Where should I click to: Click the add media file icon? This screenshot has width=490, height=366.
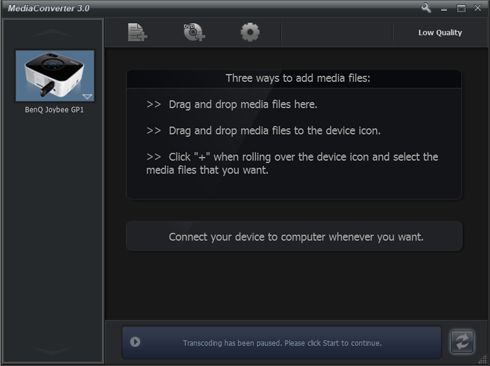(x=137, y=32)
